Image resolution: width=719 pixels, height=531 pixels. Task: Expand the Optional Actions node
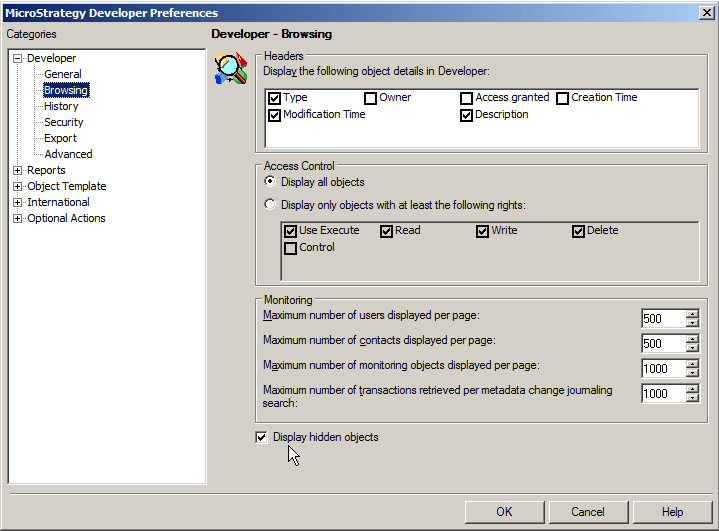coord(17,219)
